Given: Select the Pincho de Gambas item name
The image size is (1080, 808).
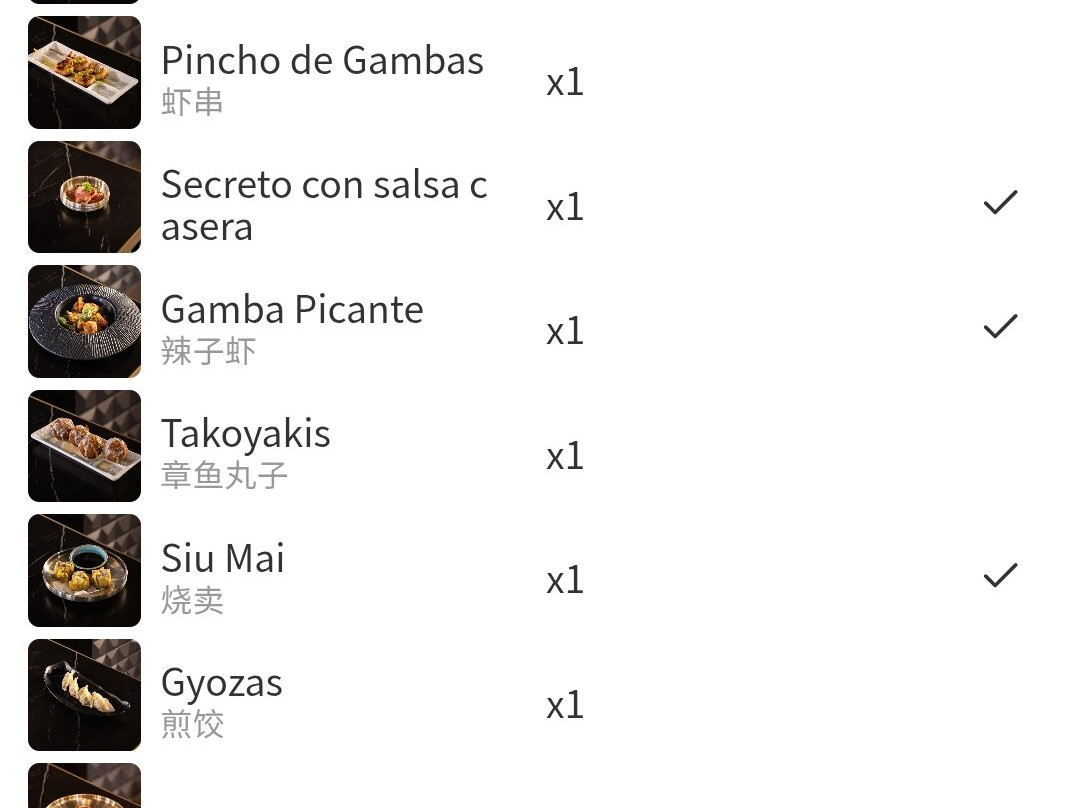Looking at the screenshot, I should (x=322, y=62).
